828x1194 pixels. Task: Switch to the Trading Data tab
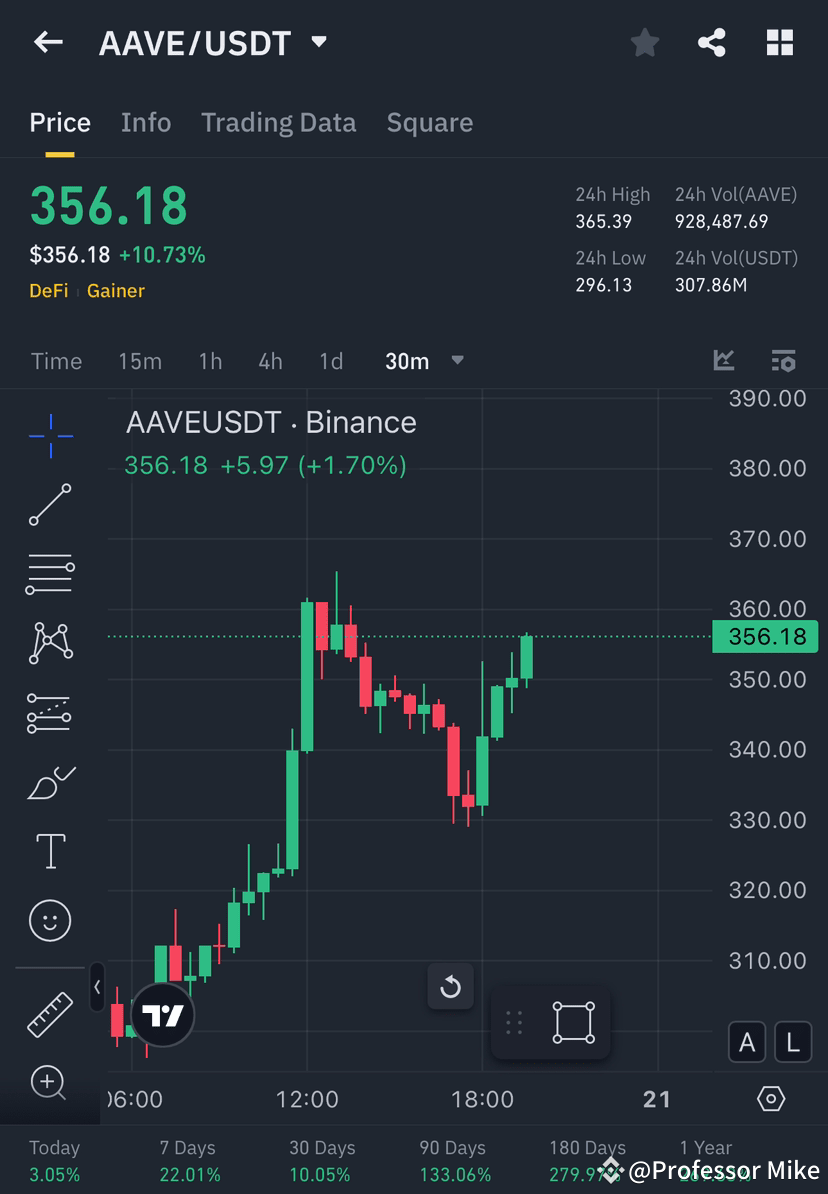(x=278, y=122)
